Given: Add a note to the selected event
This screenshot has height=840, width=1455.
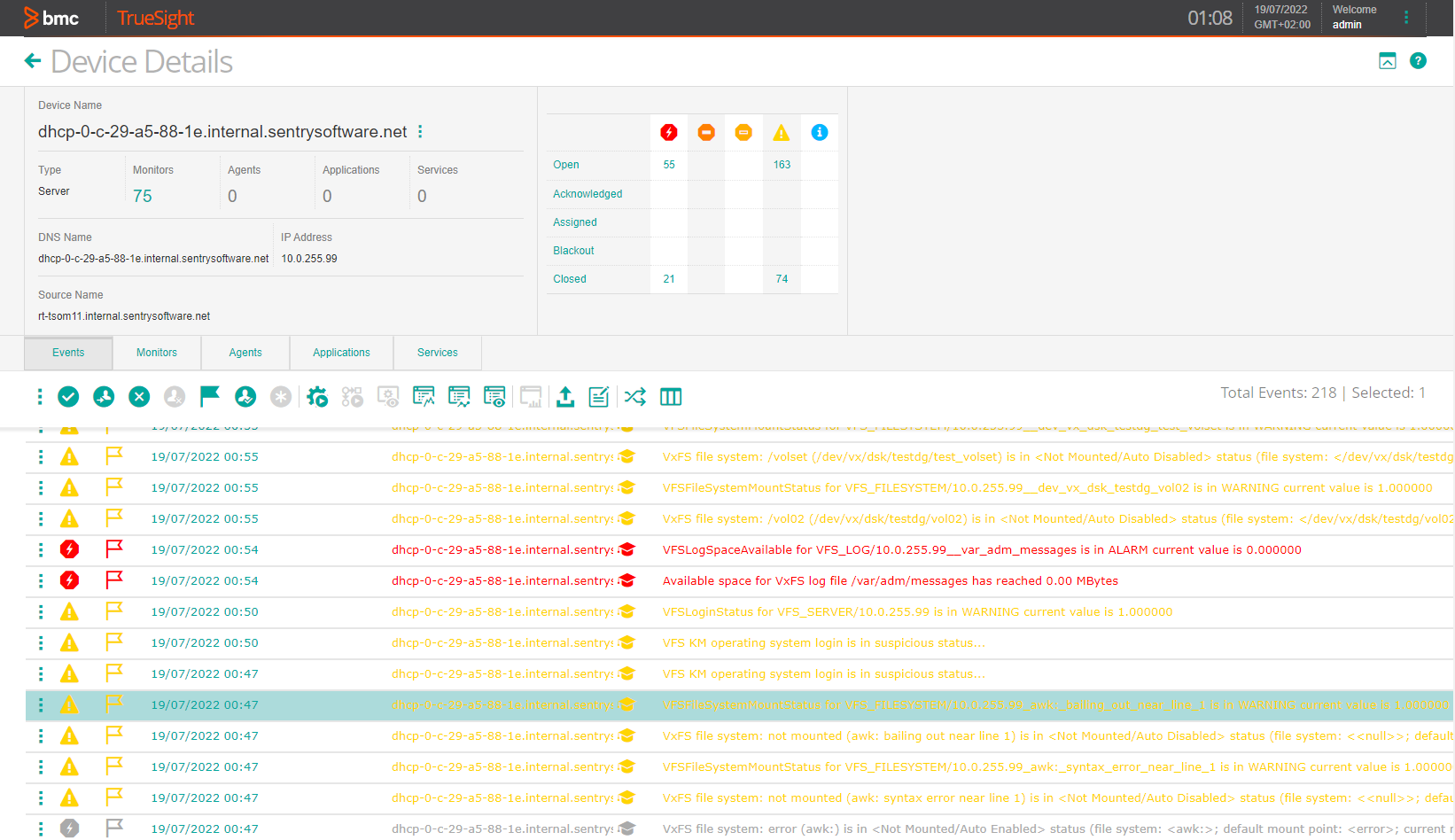Looking at the screenshot, I should point(598,396).
